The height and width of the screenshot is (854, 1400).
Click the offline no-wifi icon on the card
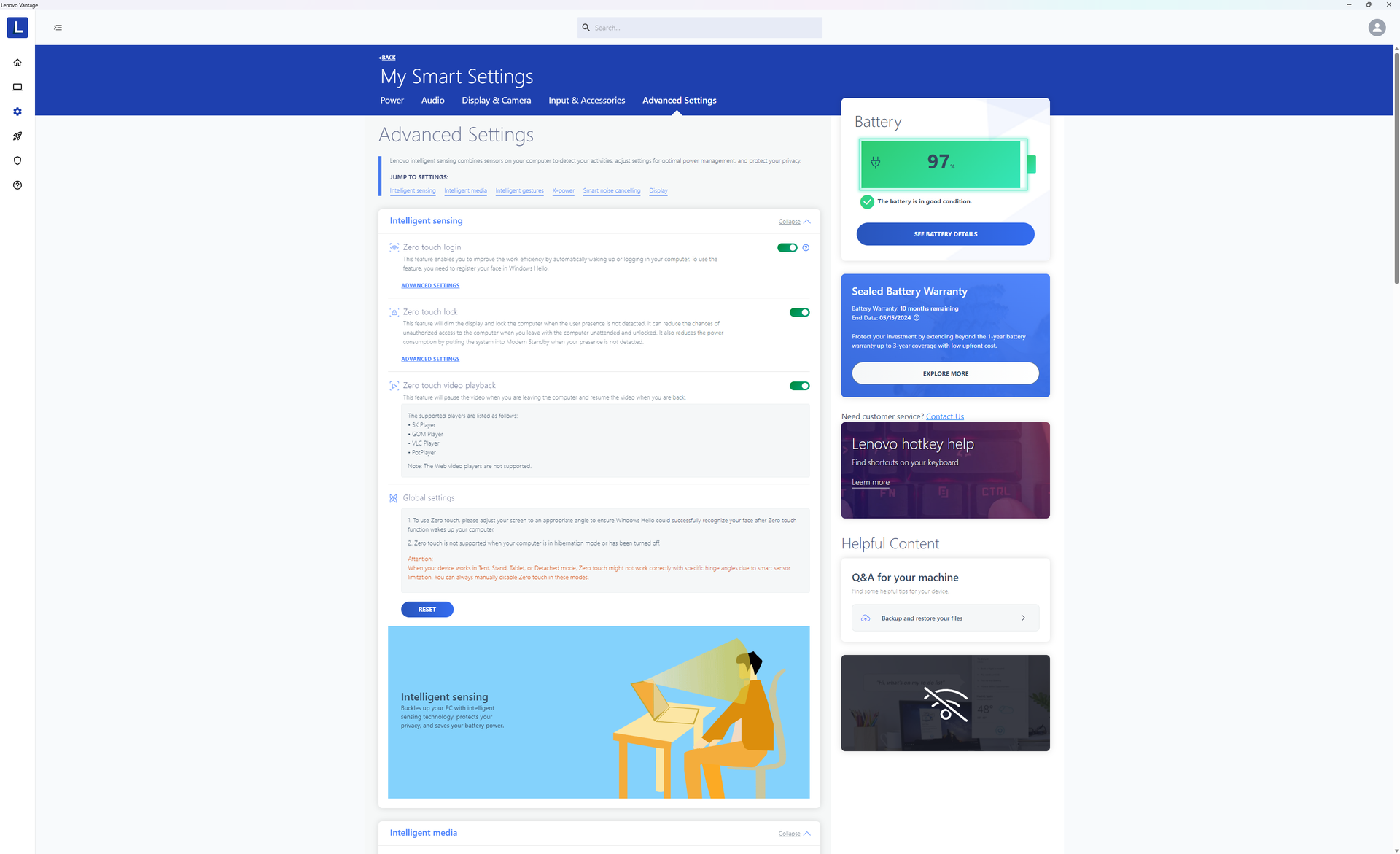(x=945, y=704)
